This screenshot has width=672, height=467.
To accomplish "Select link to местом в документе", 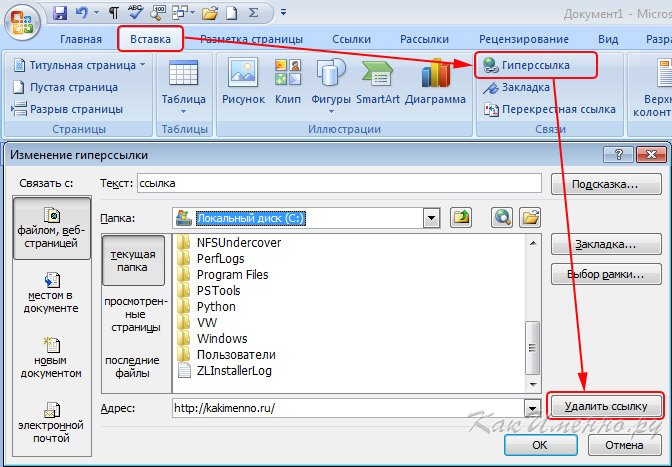I will [x=51, y=293].
